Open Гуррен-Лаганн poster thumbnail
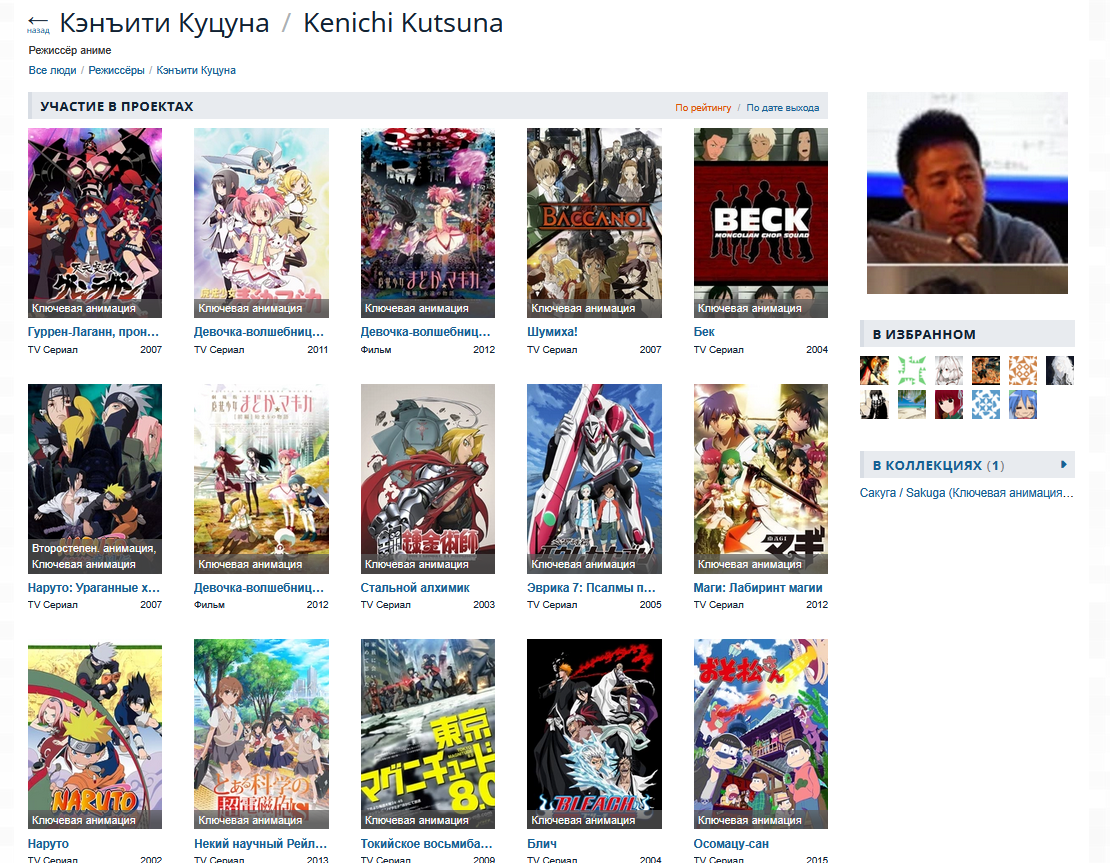This screenshot has height=863, width=1110. [95, 222]
